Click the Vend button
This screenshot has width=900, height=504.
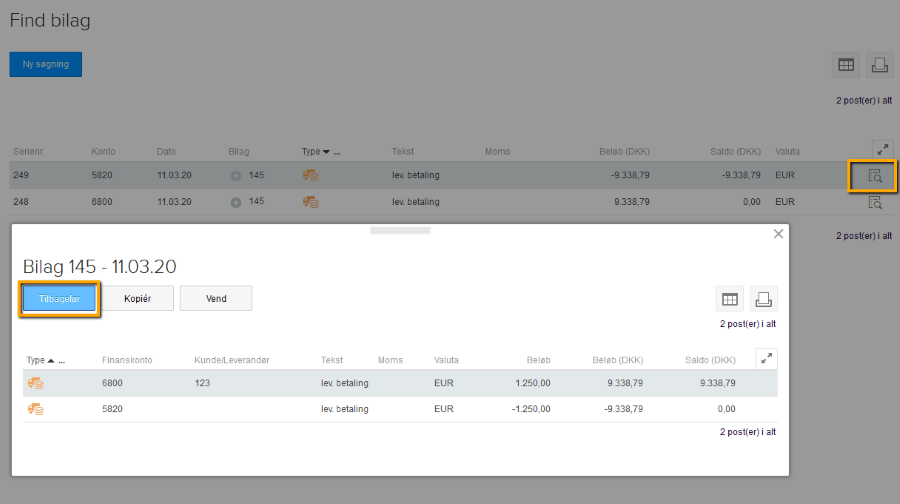point(216,298)
